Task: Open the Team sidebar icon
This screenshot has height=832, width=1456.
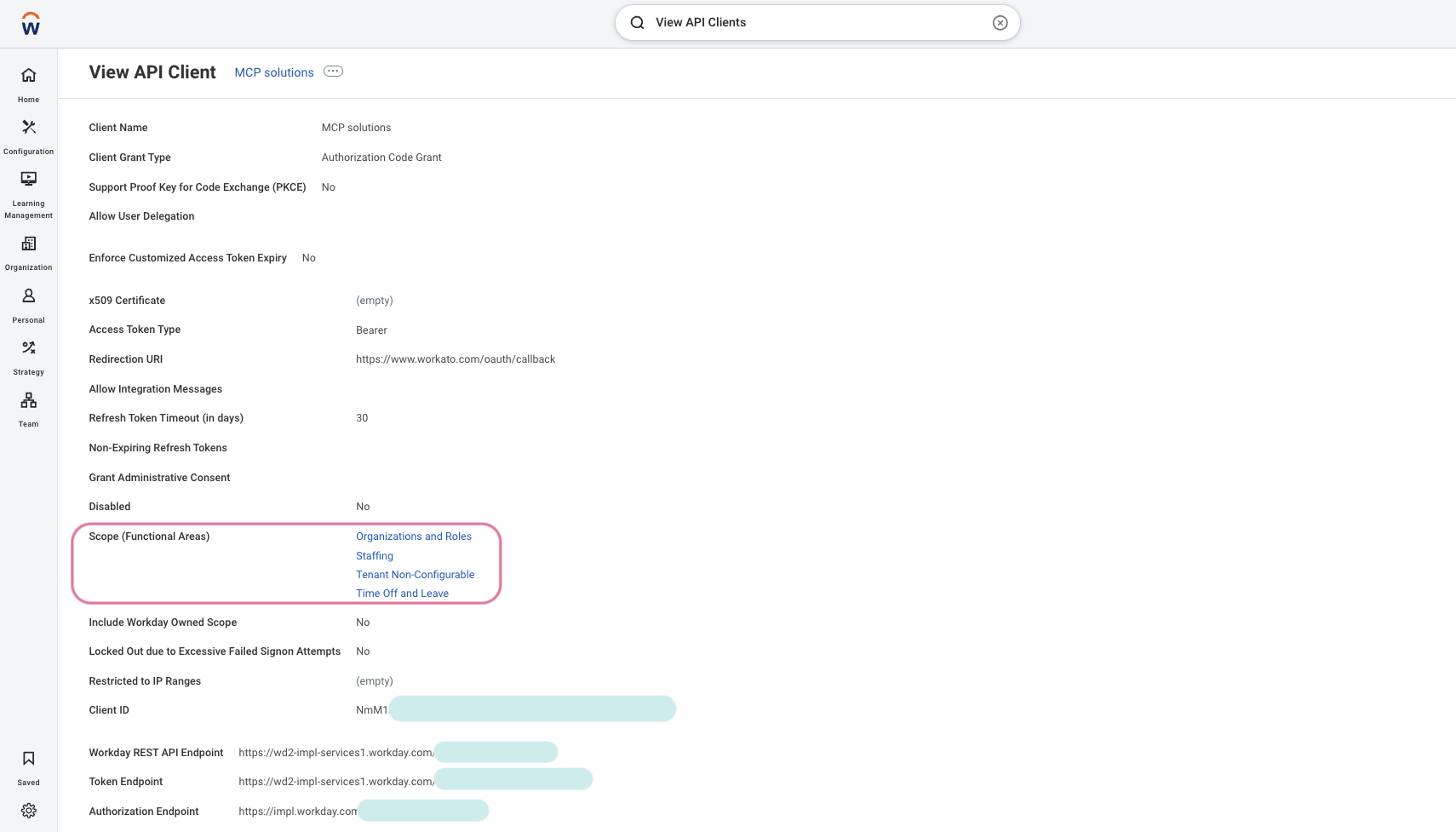Action: [29, 401]
